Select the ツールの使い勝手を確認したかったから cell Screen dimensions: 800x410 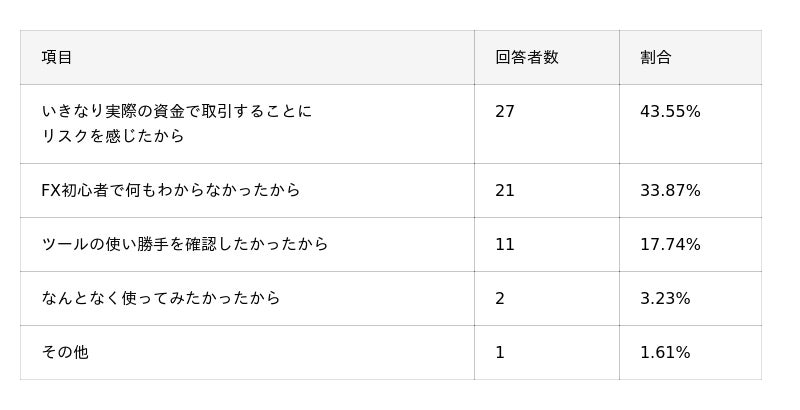[185, 244]
